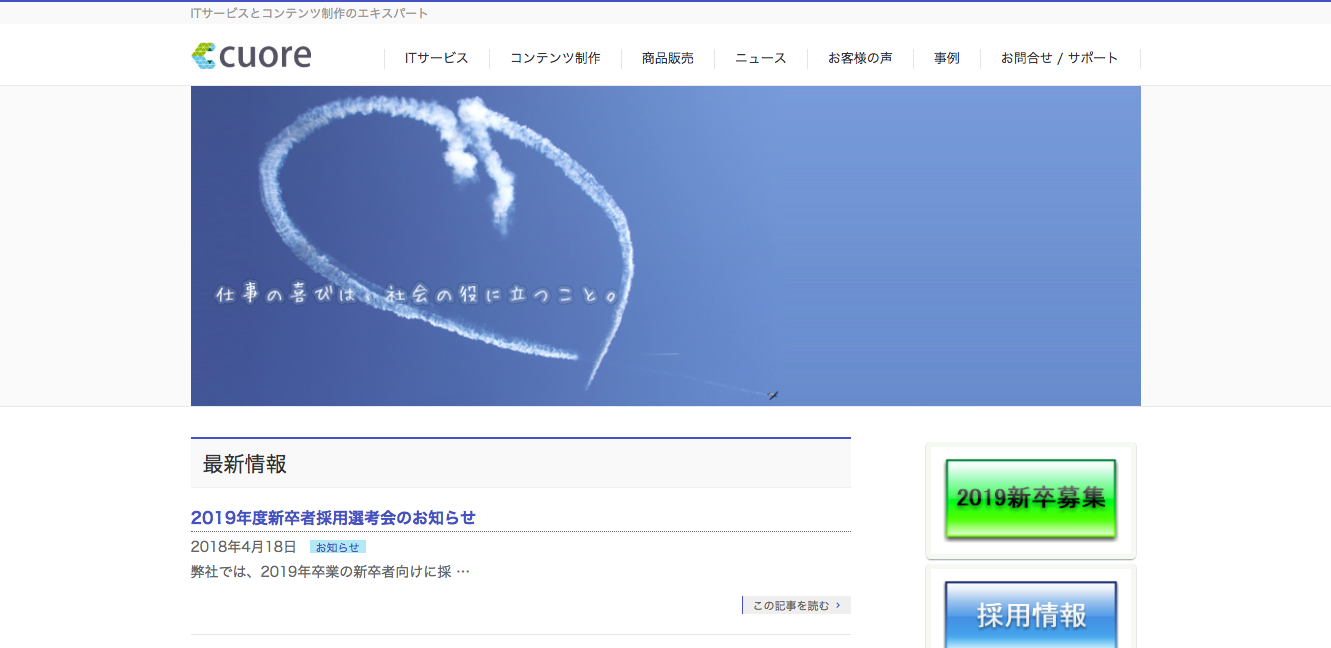The image size is (1331, 648).
Task: Click the date 2018年4月18日
Action: (x=244, y=547)
